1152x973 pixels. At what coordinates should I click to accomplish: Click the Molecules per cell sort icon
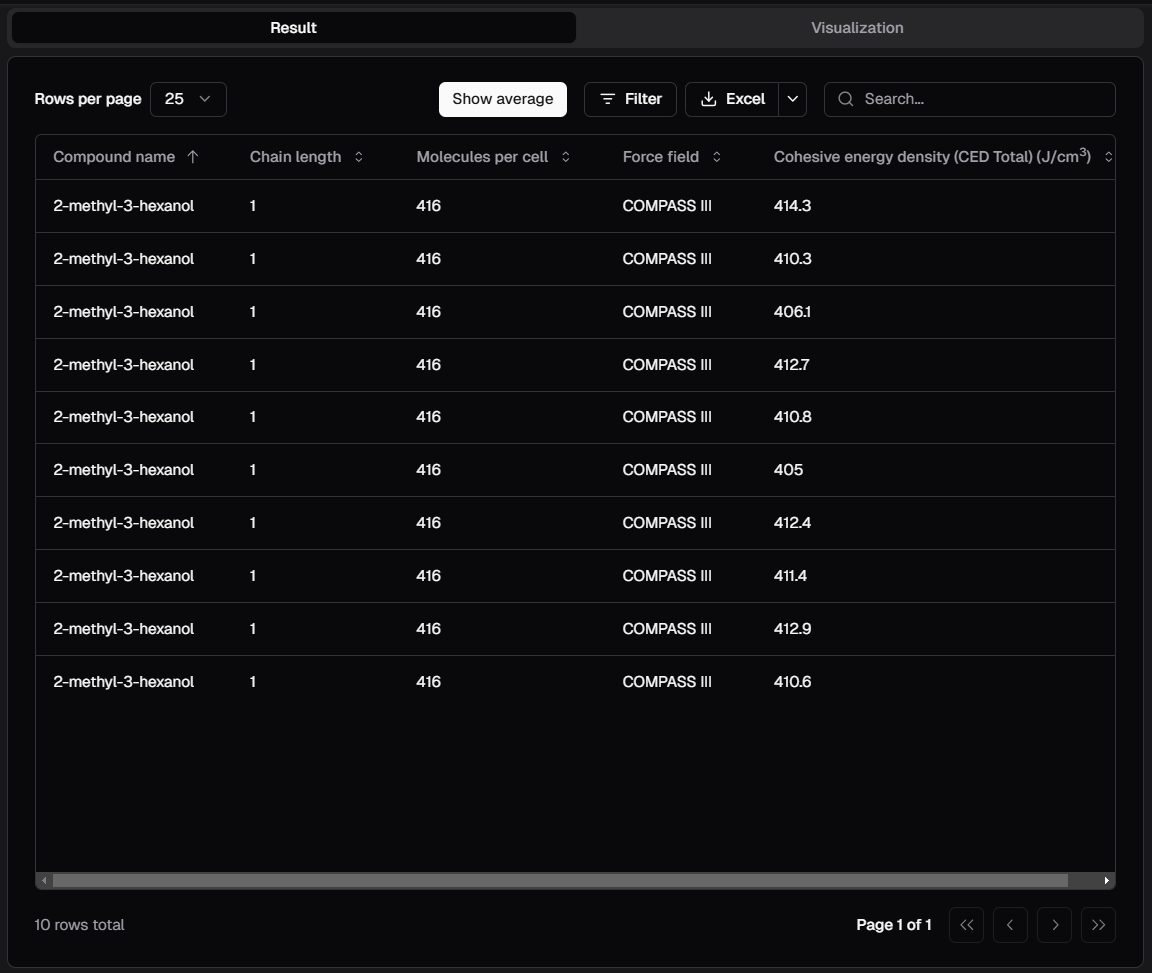tap(566, 157)
